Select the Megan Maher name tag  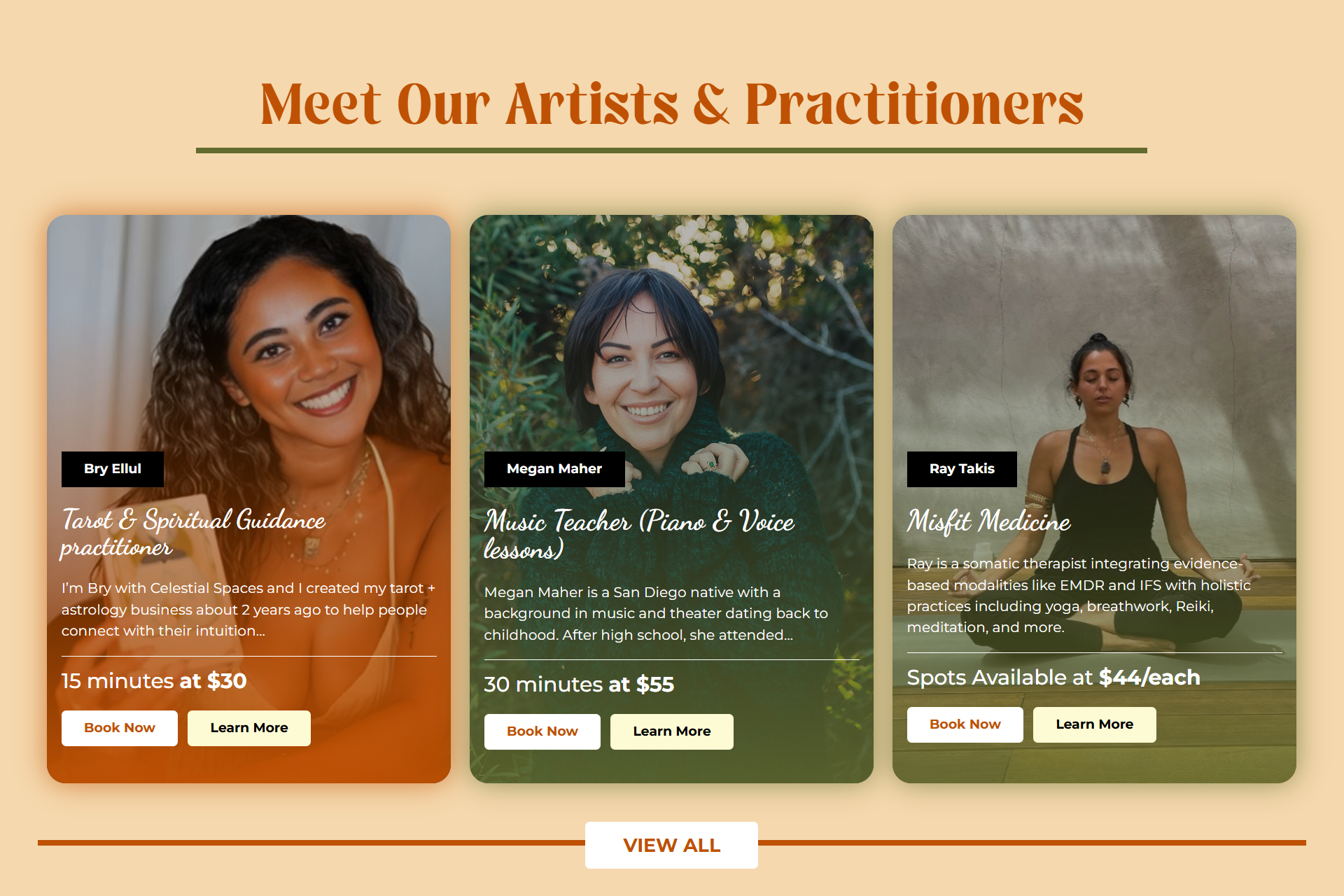554,469
